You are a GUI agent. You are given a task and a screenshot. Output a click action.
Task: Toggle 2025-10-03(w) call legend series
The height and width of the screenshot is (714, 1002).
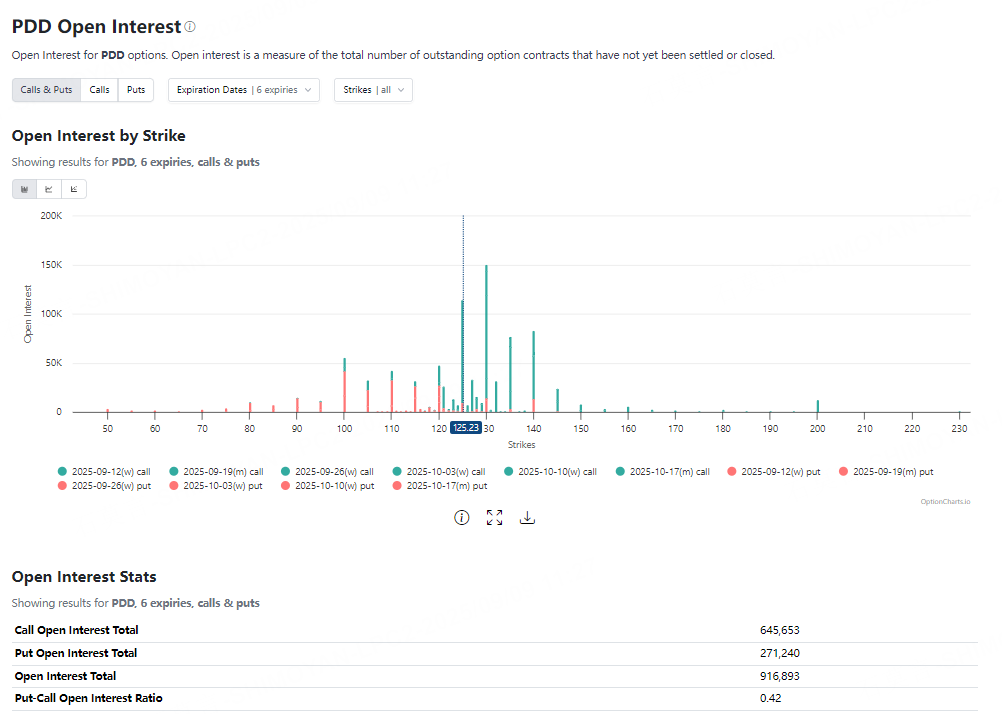[x=439, y=472]
